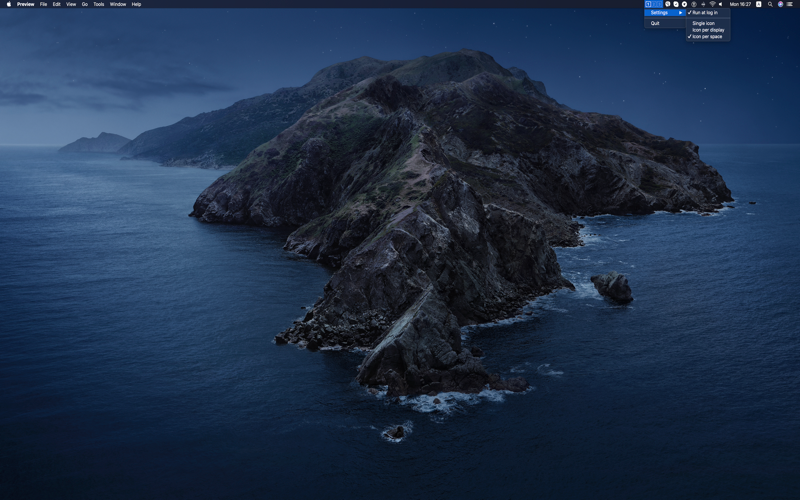Select Icon per space mode

click(708, 36)
